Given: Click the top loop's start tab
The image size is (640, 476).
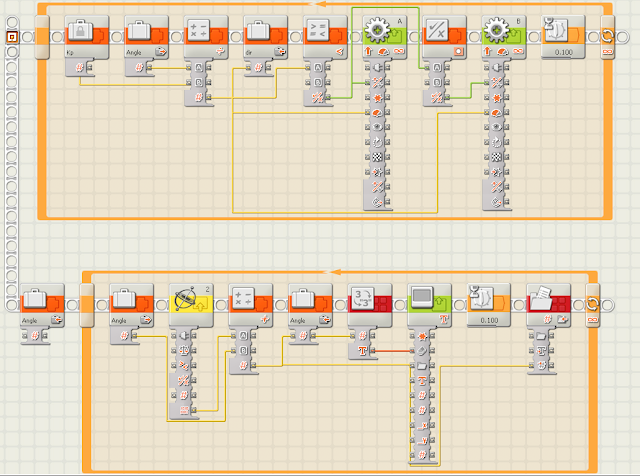Looking at the screenshot, I should point(42,37).
